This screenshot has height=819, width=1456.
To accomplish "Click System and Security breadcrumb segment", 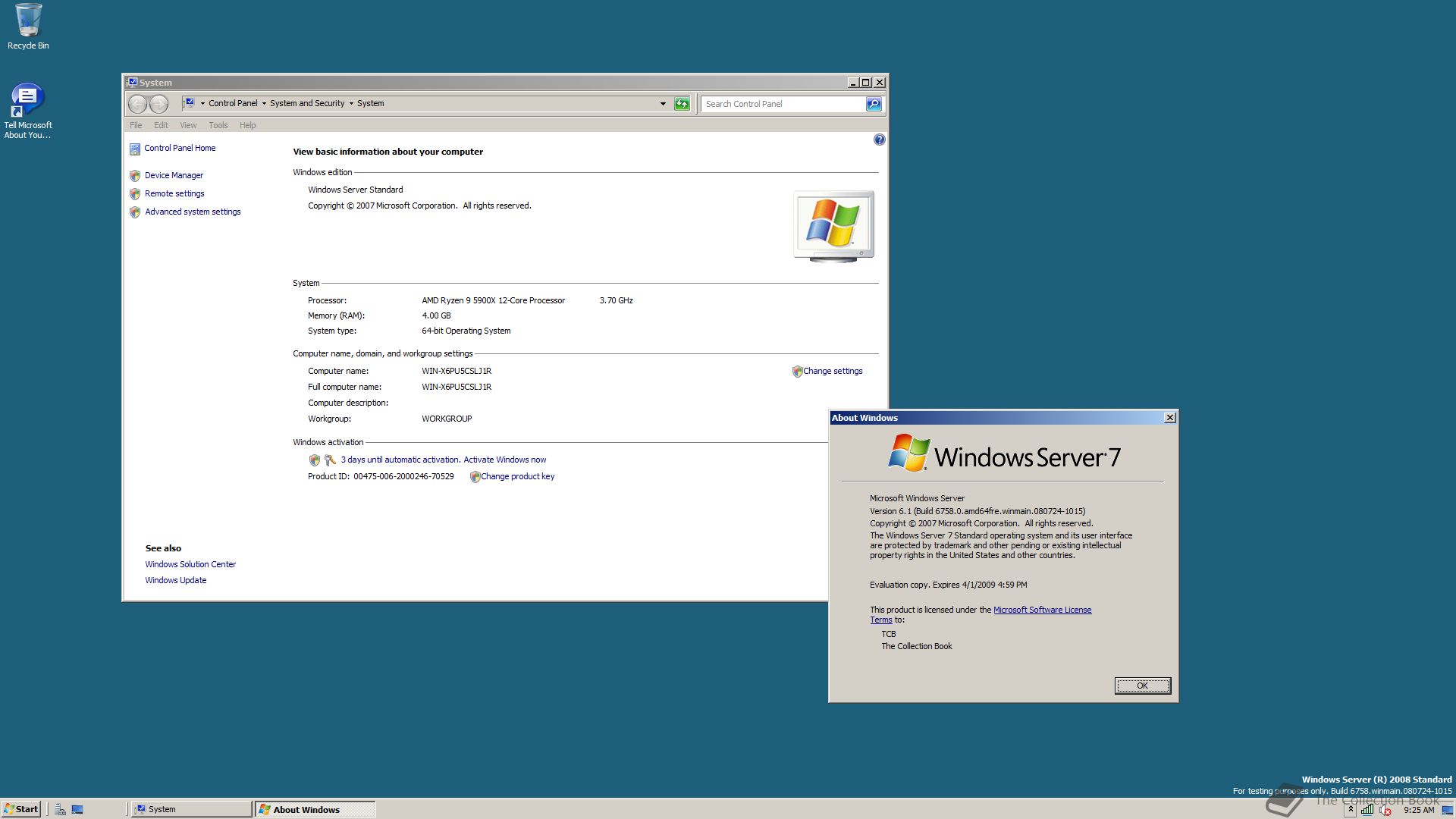I will (307, 103).
